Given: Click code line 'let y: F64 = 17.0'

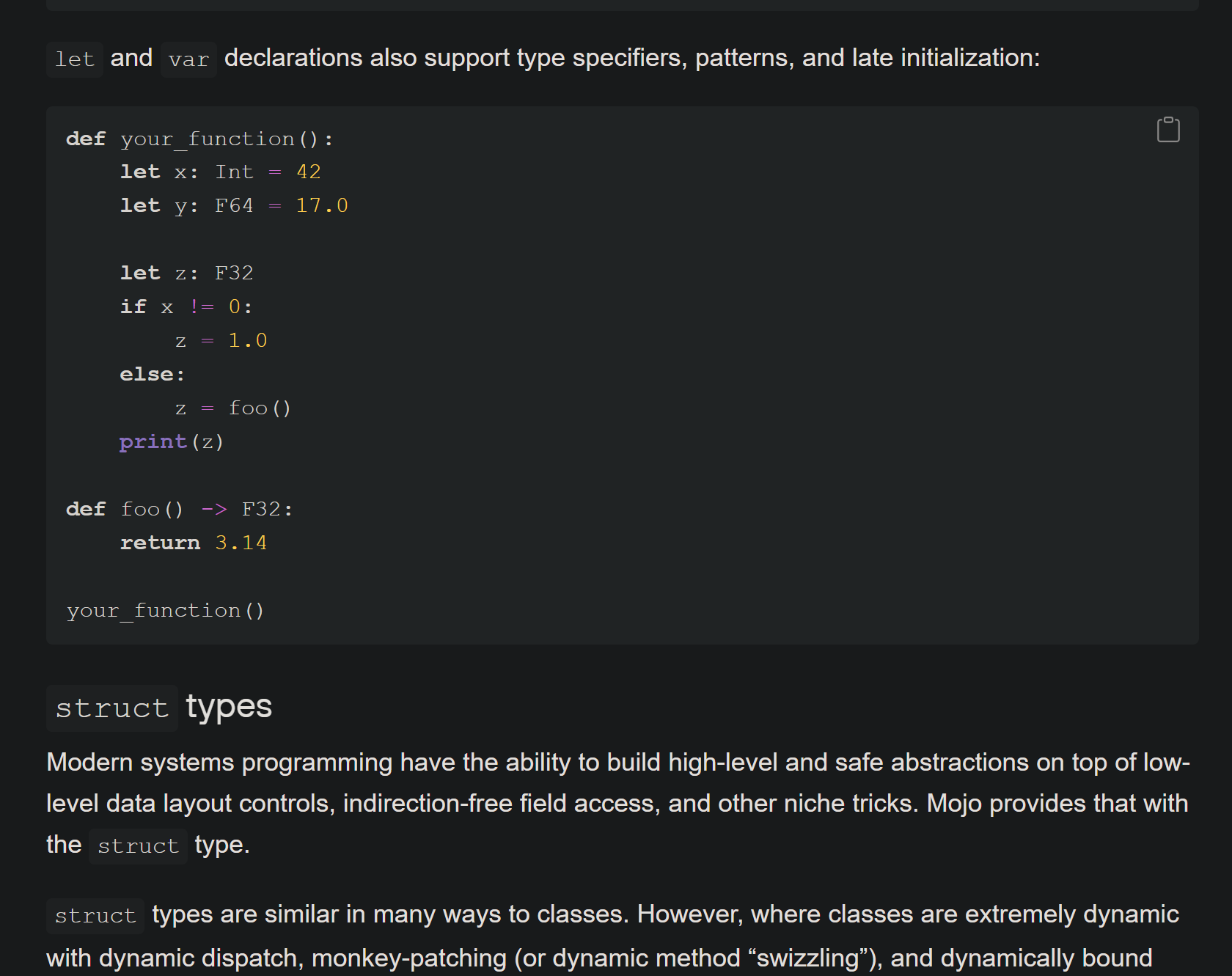Looking at the screenshot, I should [234, 205].
